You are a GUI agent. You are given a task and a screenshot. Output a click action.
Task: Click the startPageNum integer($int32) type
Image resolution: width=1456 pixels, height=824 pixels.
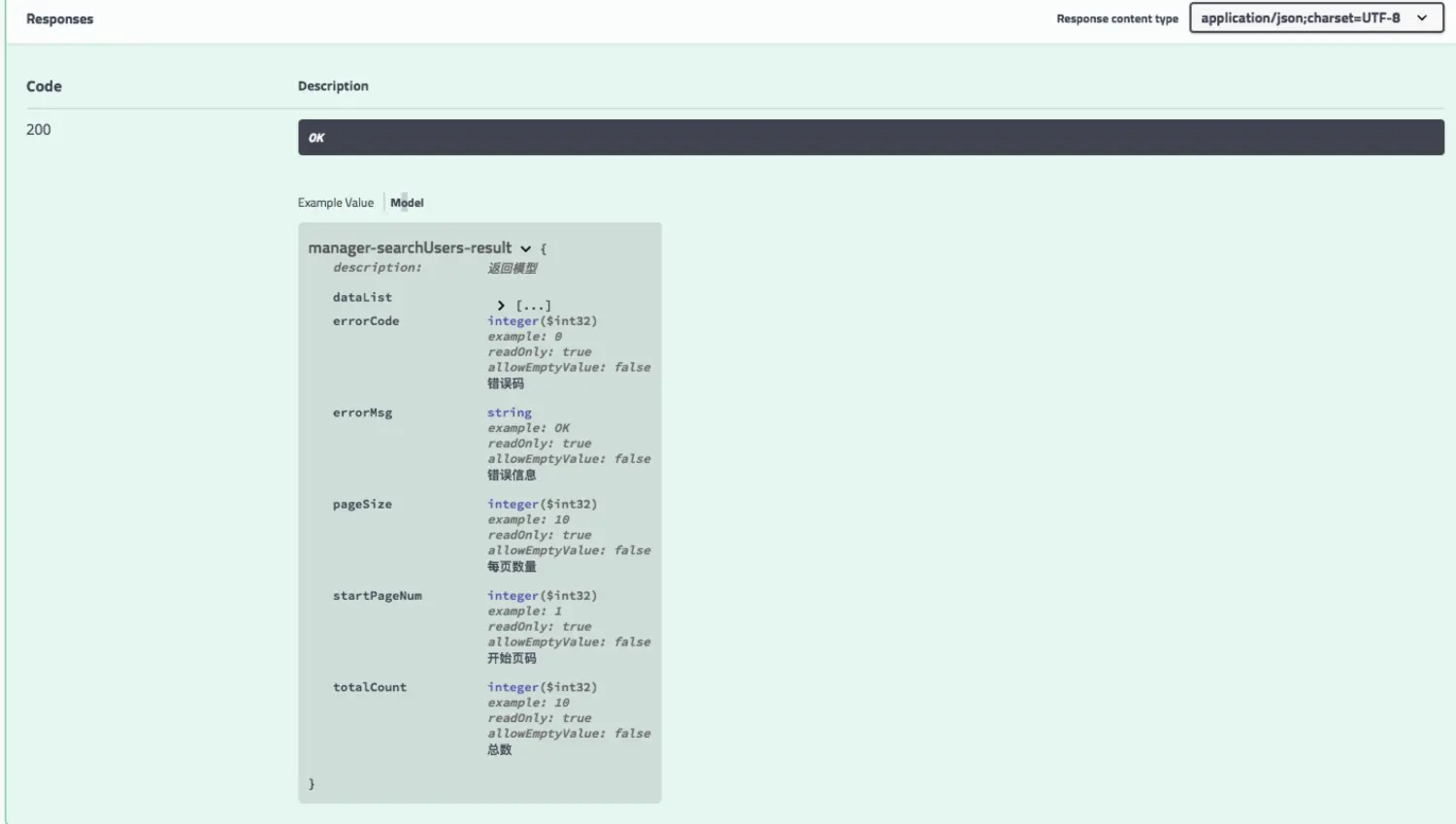click(543, 596)
